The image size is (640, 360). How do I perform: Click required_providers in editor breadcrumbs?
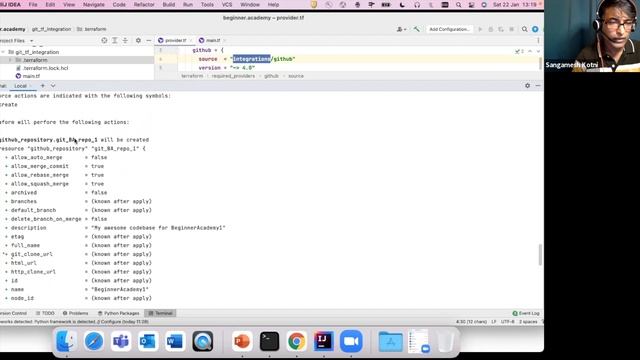233,76
